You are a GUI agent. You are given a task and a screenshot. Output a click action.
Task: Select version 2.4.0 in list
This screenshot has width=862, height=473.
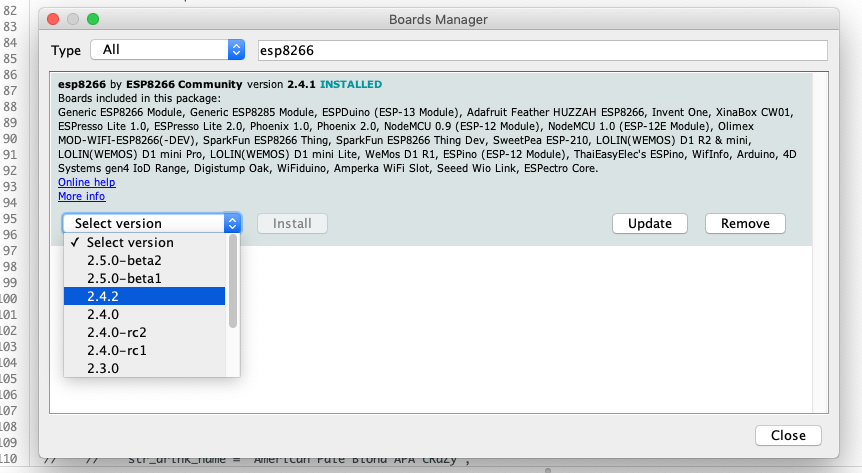point(145,314)
